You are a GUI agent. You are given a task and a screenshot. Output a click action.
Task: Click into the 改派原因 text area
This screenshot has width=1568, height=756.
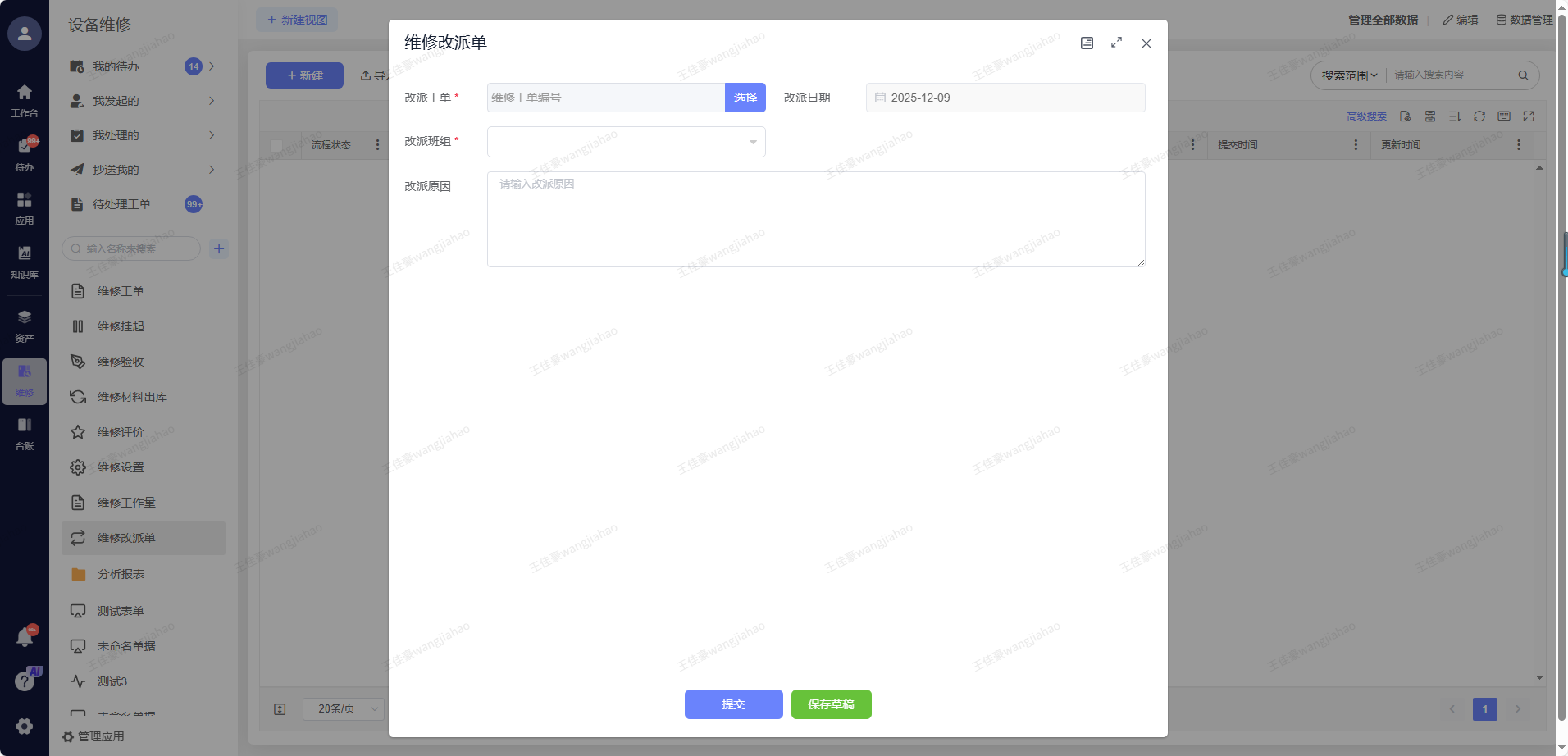point(815,219)
